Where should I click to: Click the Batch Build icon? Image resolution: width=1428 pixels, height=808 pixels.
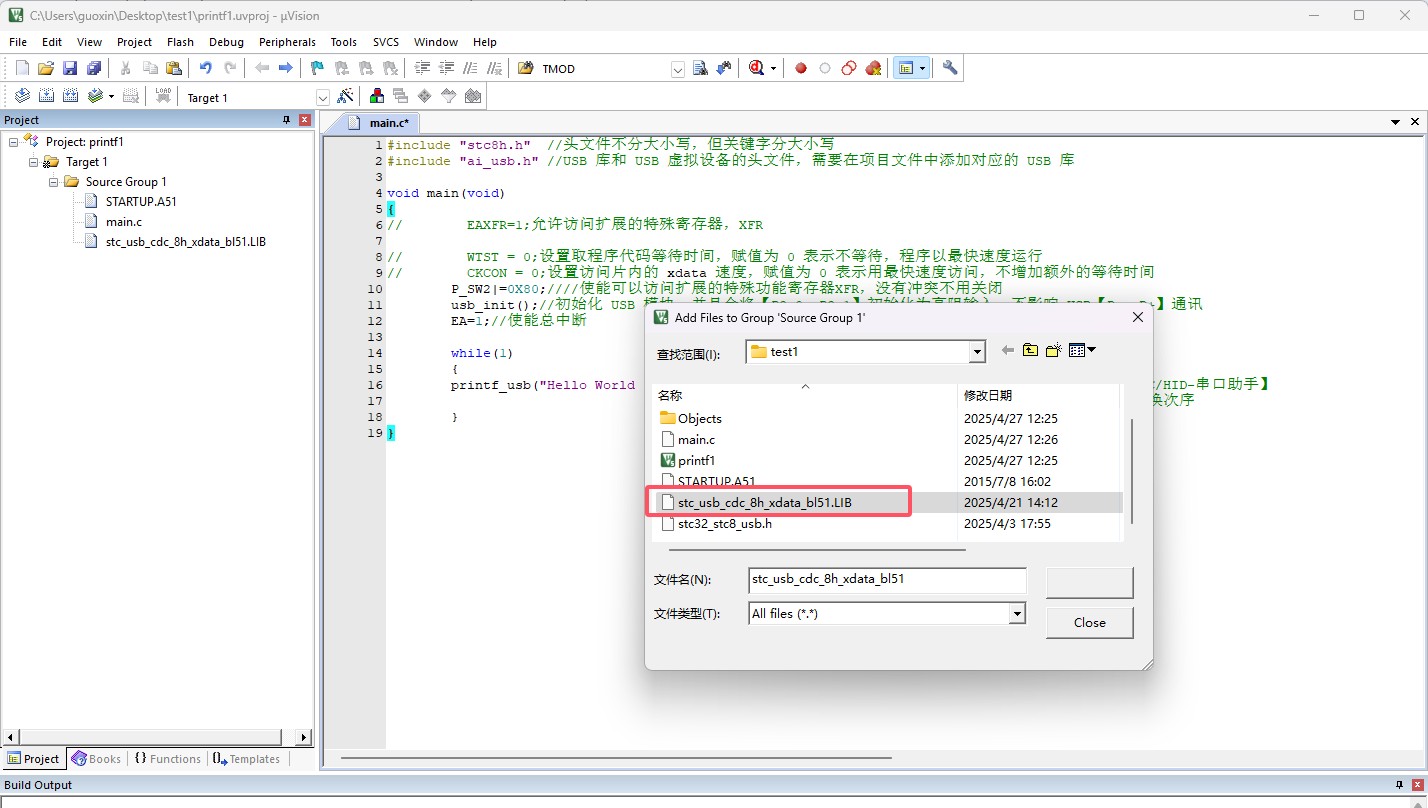[96, 96]
